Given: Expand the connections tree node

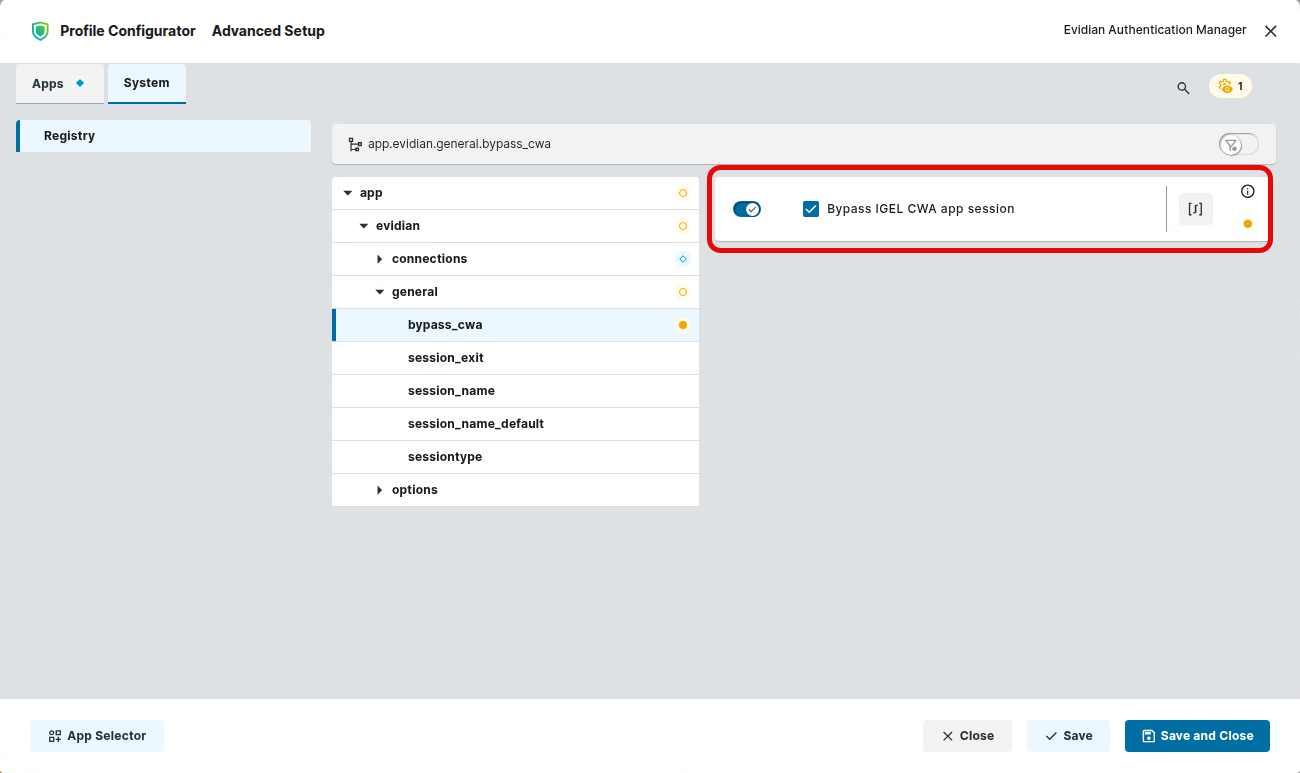Looking at the screenshot, I should point(380,259).
